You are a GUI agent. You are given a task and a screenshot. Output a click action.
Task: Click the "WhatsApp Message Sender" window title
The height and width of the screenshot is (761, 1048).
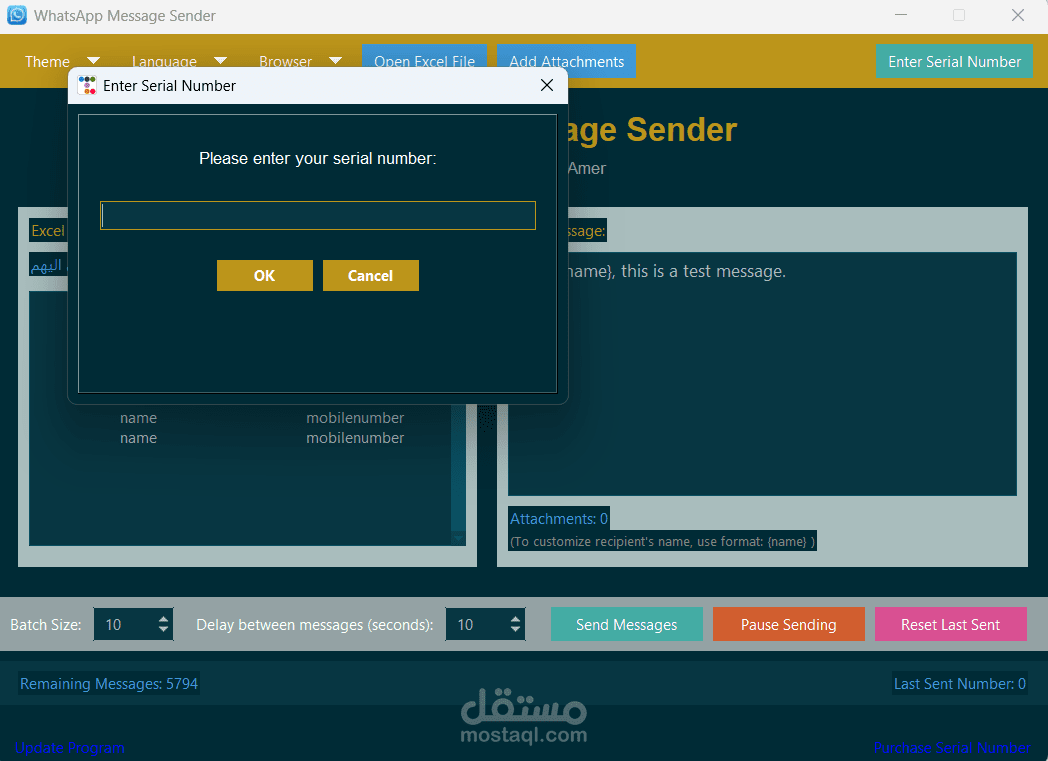(125, 15)
